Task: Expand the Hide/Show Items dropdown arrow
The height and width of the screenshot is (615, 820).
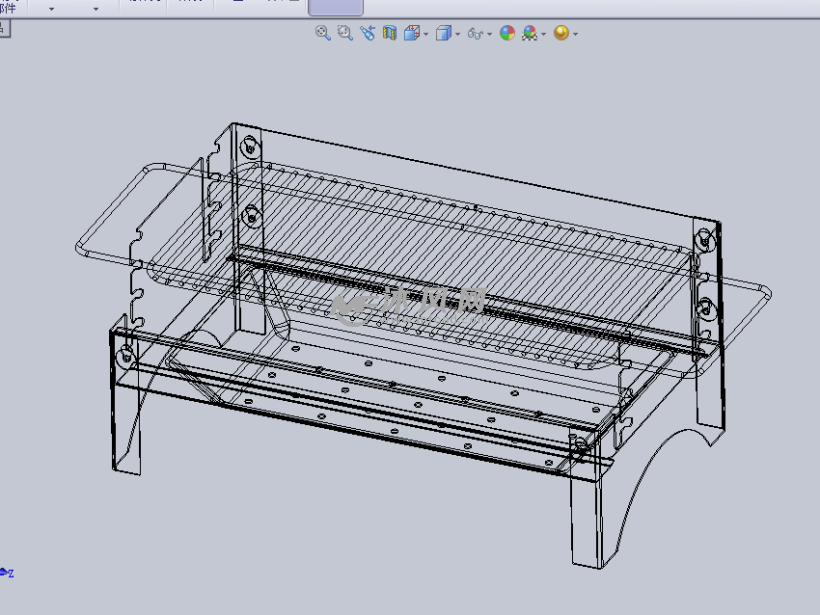Action: 490,34
